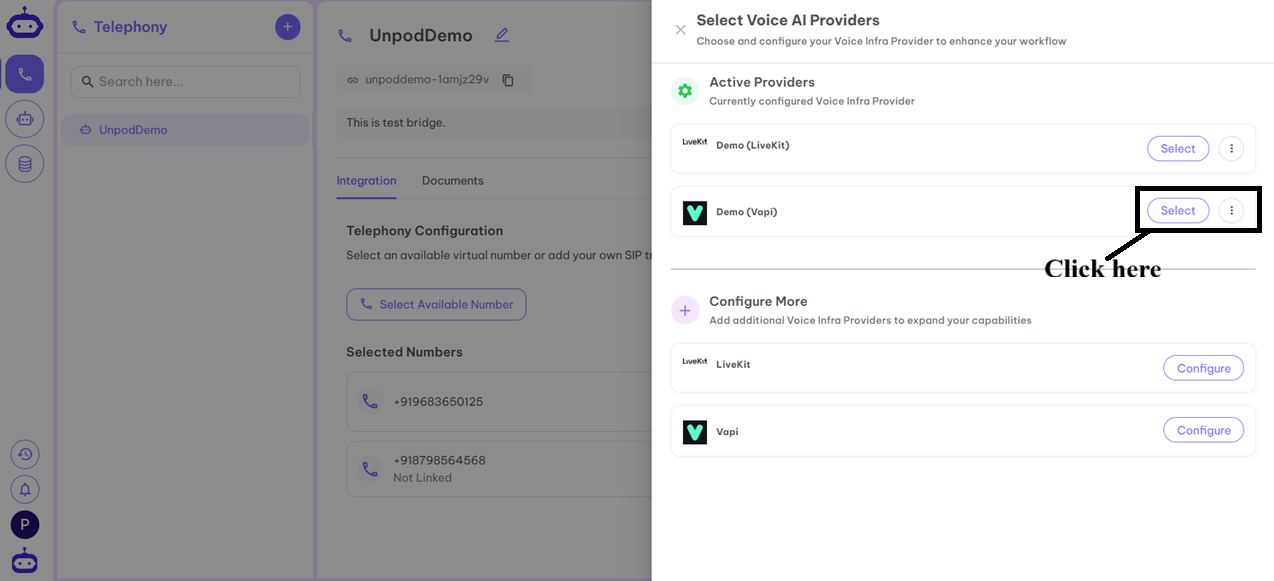
Task: Open the user profile avatar P
Action: click(x=25, y=524)
